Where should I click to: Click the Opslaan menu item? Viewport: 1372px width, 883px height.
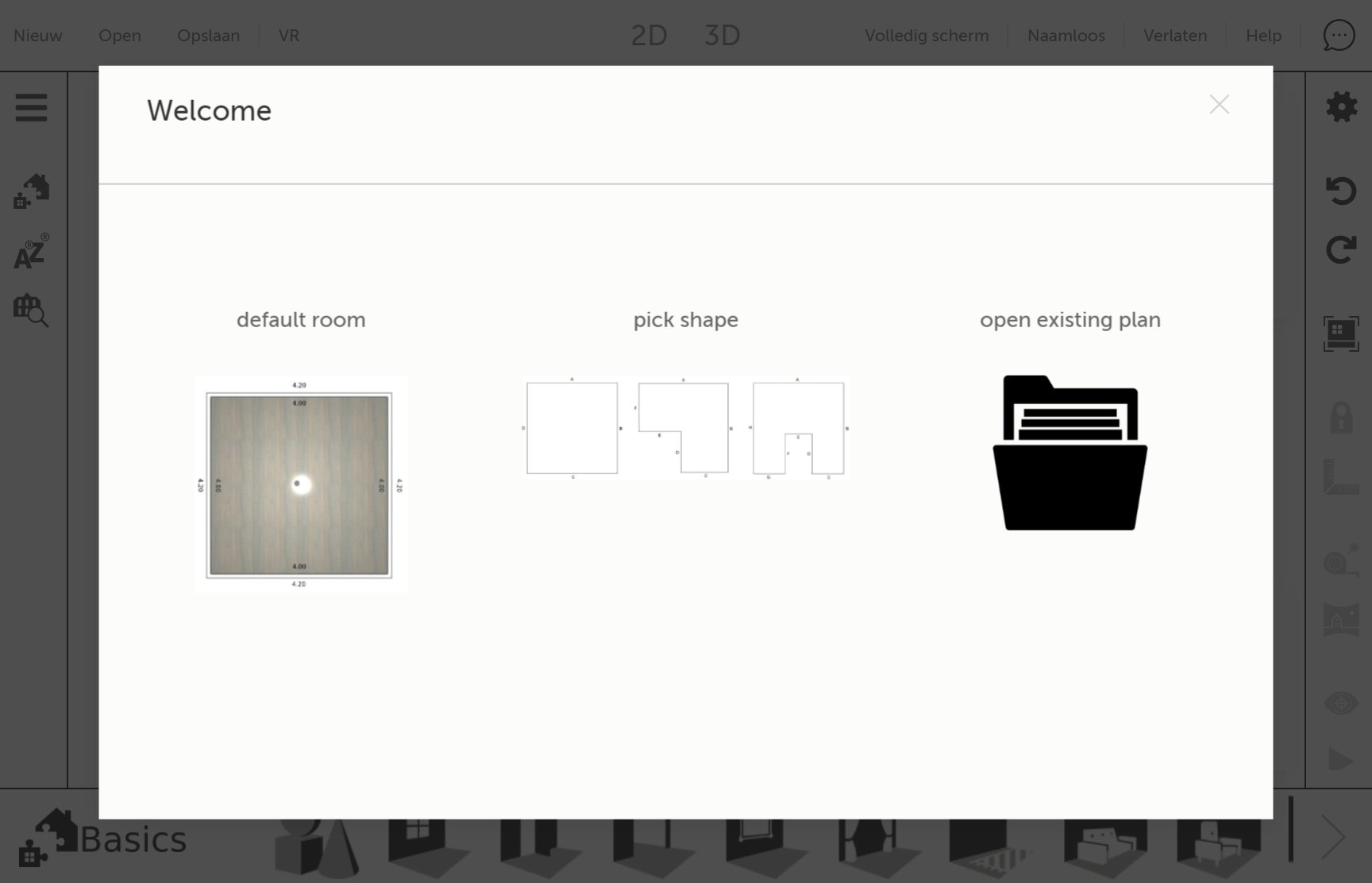208,36
